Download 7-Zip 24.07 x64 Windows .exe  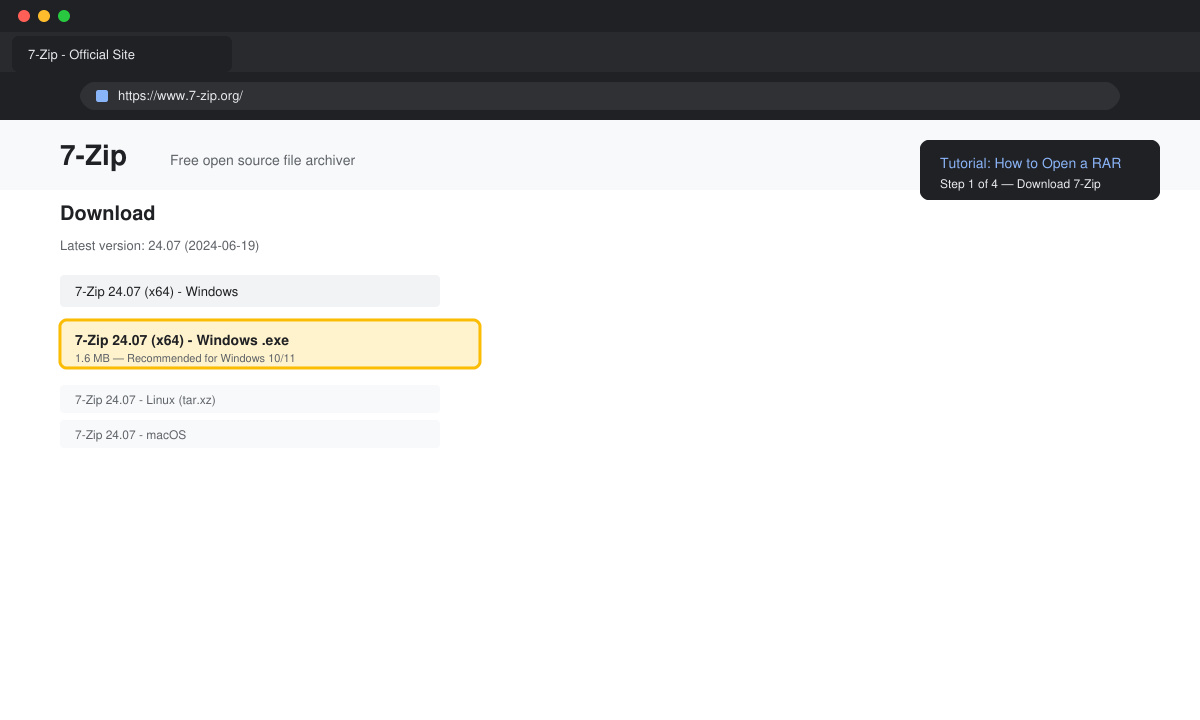tap(270, 344)
